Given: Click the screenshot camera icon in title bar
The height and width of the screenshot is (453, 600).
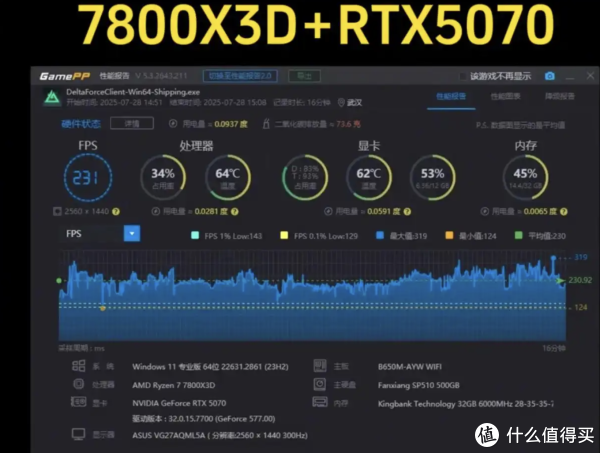Looking at the screenshot, I should click(x=549, y=76).
